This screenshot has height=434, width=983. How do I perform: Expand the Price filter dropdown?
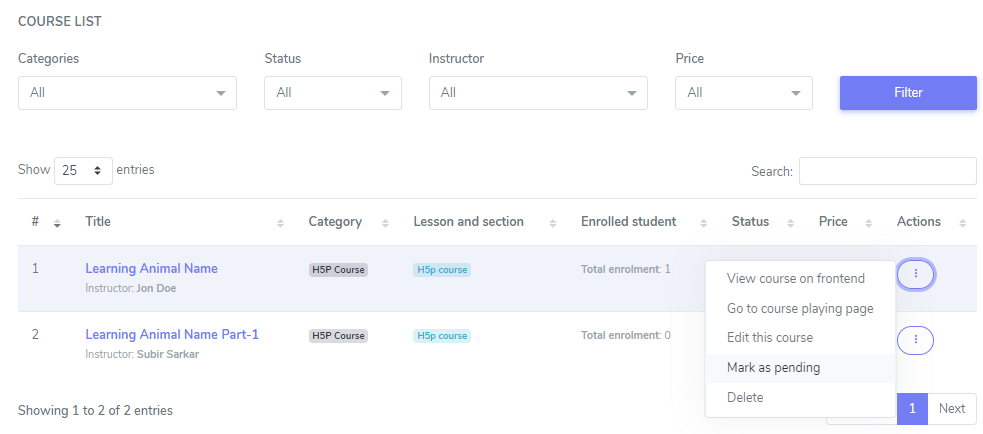pyautogui.click(x=743, y=93)
